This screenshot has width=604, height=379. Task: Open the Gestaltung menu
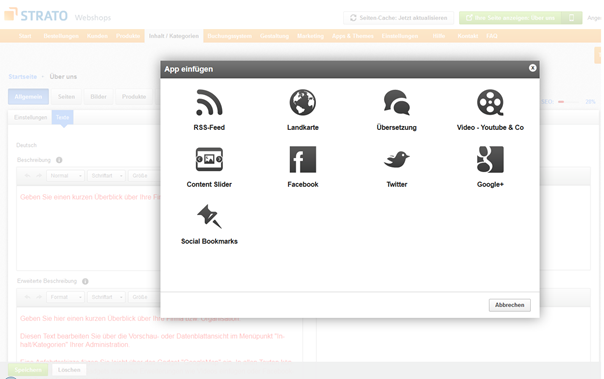(x=274, y=36)
